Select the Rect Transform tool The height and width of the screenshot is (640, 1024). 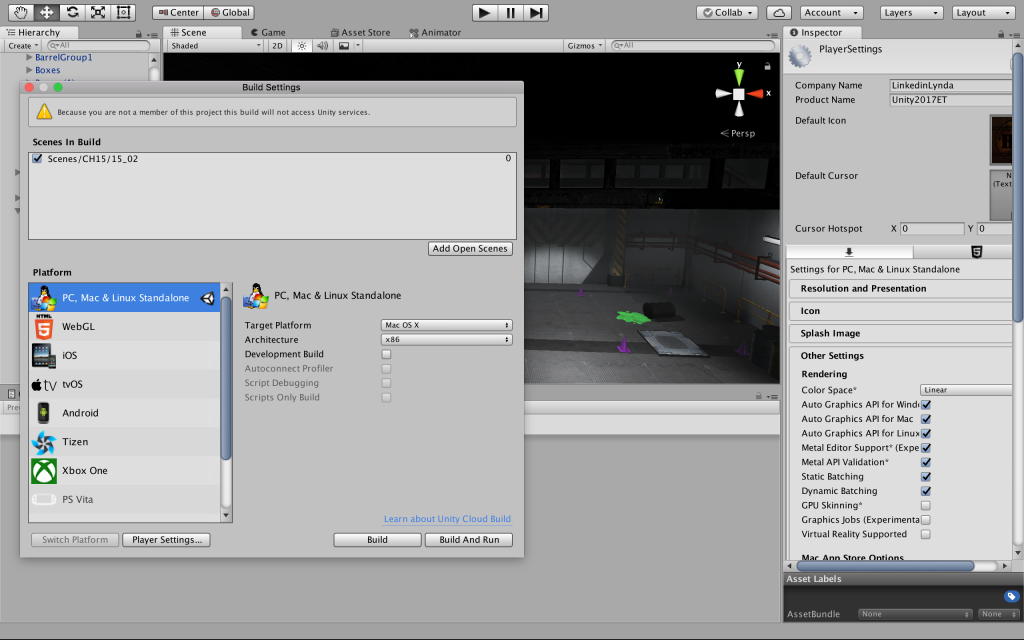123,12
